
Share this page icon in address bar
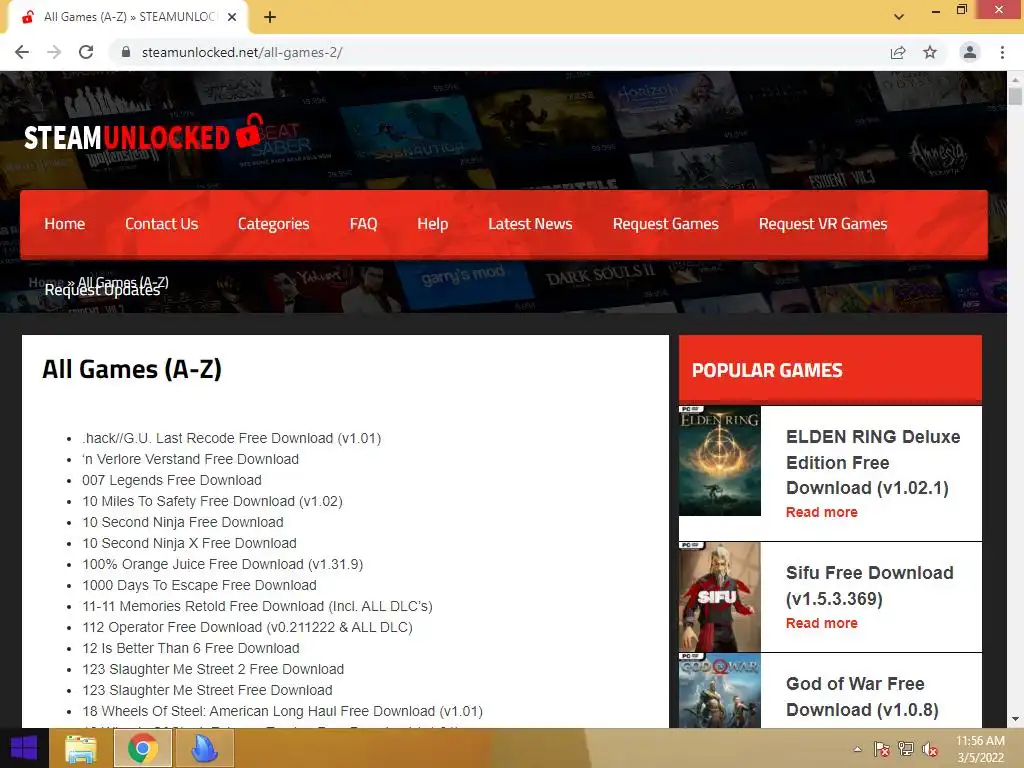[x=898, y=52]
